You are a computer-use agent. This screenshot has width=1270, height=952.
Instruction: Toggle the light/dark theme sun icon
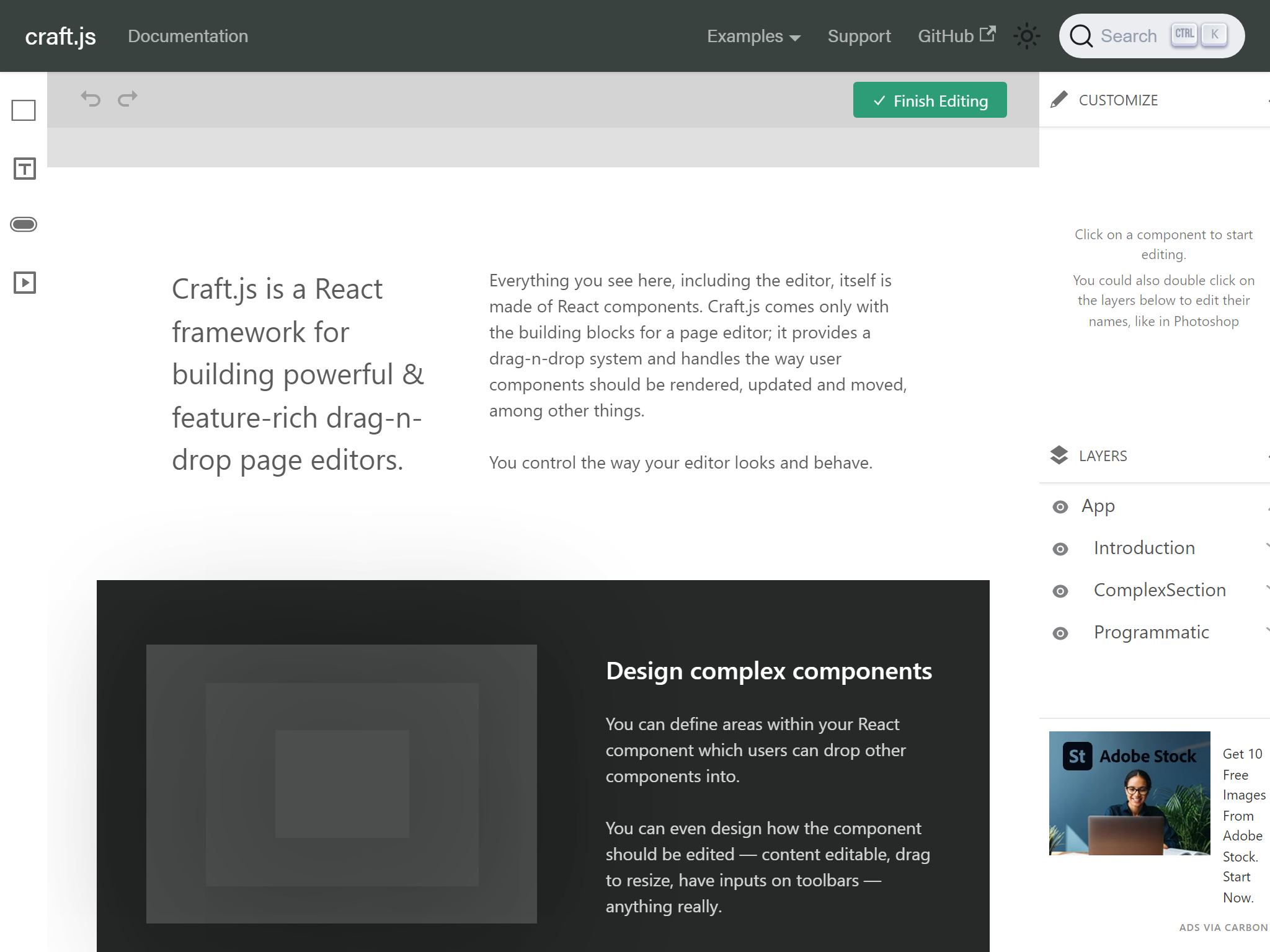[1026, 36]
